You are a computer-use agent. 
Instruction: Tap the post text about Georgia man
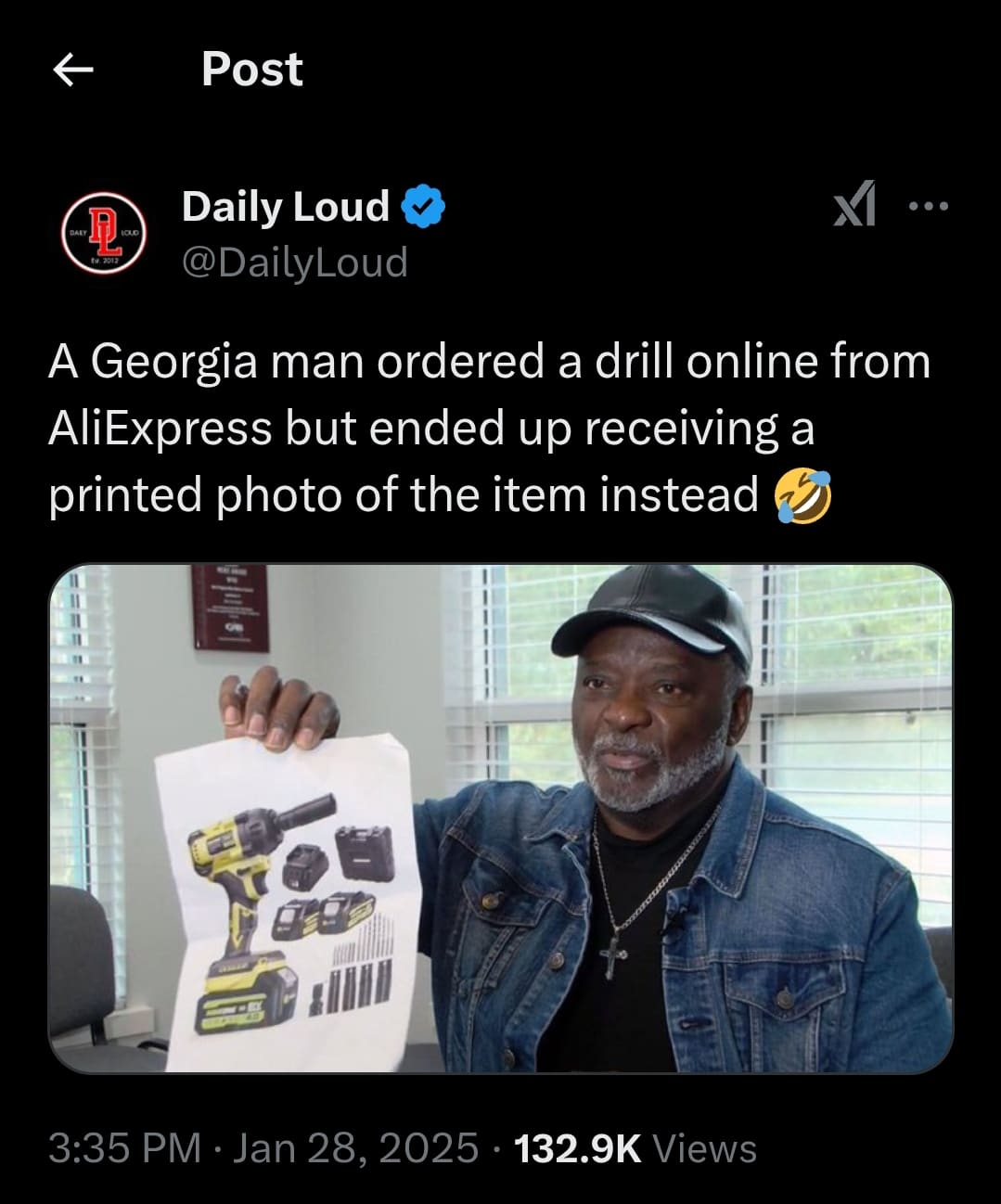489,428
